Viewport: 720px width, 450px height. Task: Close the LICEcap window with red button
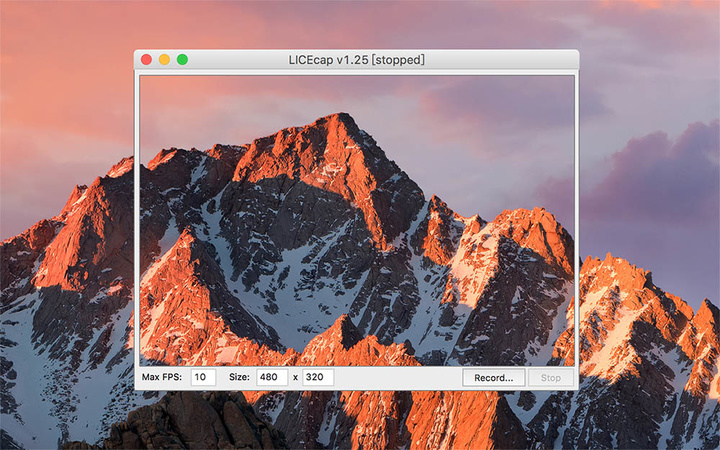[146, 59]
